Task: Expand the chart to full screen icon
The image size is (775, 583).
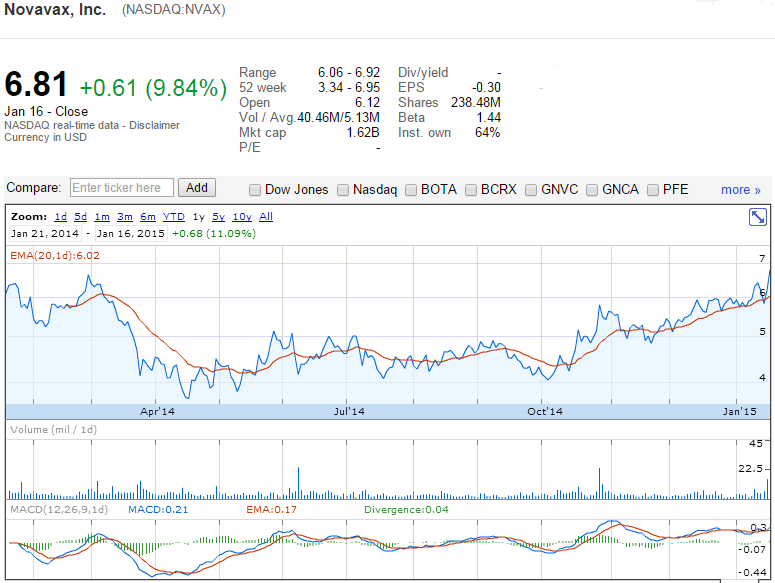Action: point(757,217)
